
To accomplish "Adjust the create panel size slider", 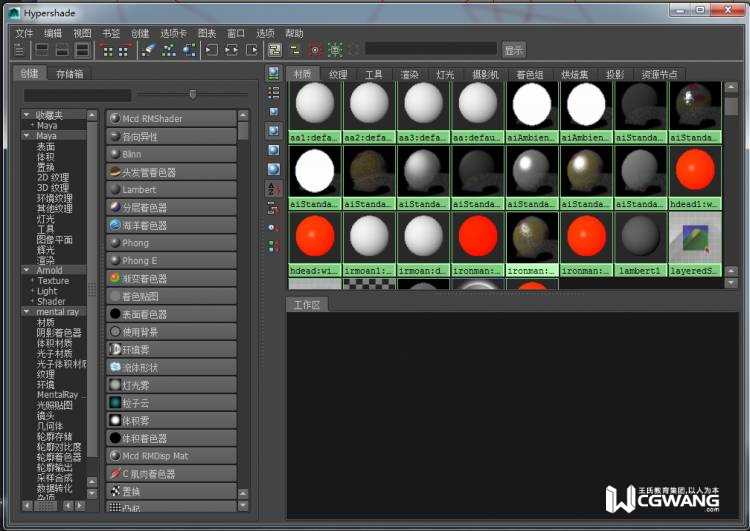I will [x=193, y=94].
